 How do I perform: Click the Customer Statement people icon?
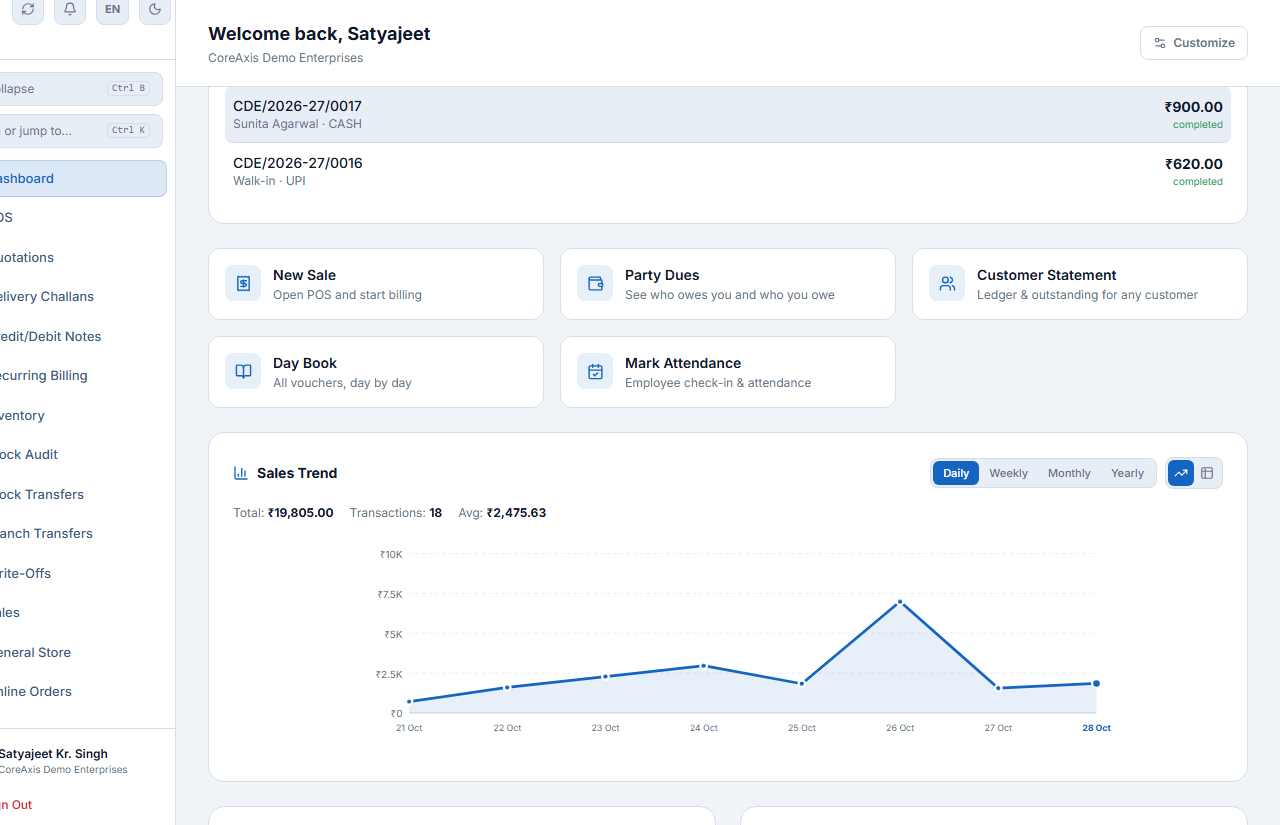947,284
